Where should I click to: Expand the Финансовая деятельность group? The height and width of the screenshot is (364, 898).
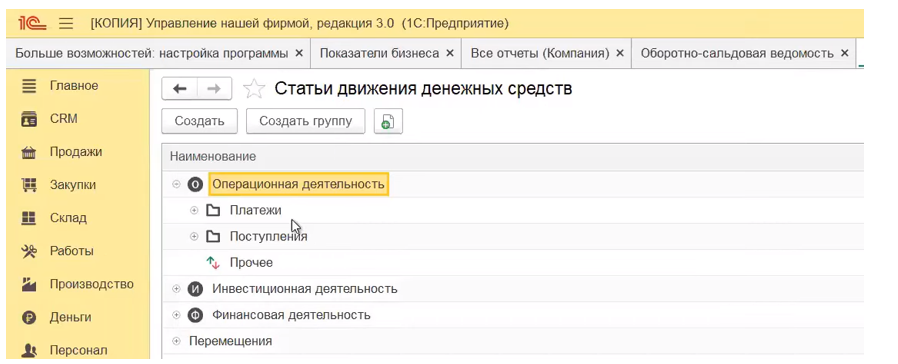click(x=176, y=315)
